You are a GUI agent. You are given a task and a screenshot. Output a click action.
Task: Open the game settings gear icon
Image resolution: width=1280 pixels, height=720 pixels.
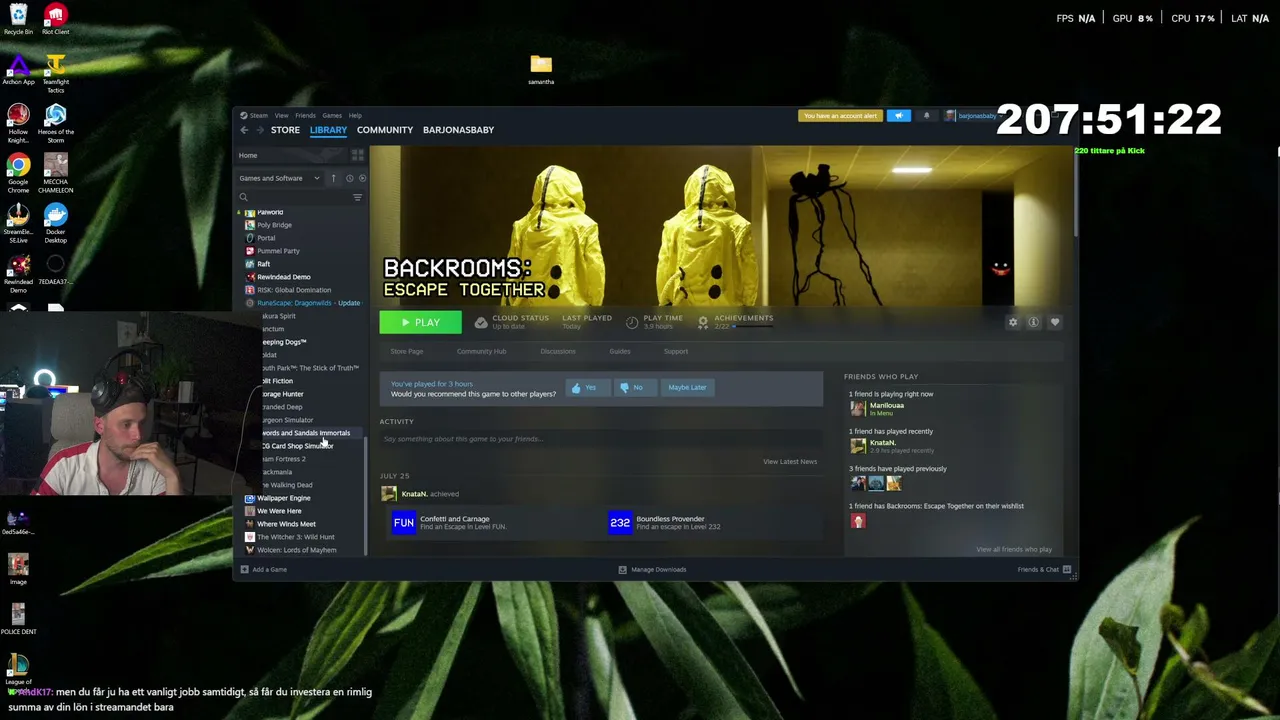1013,322
